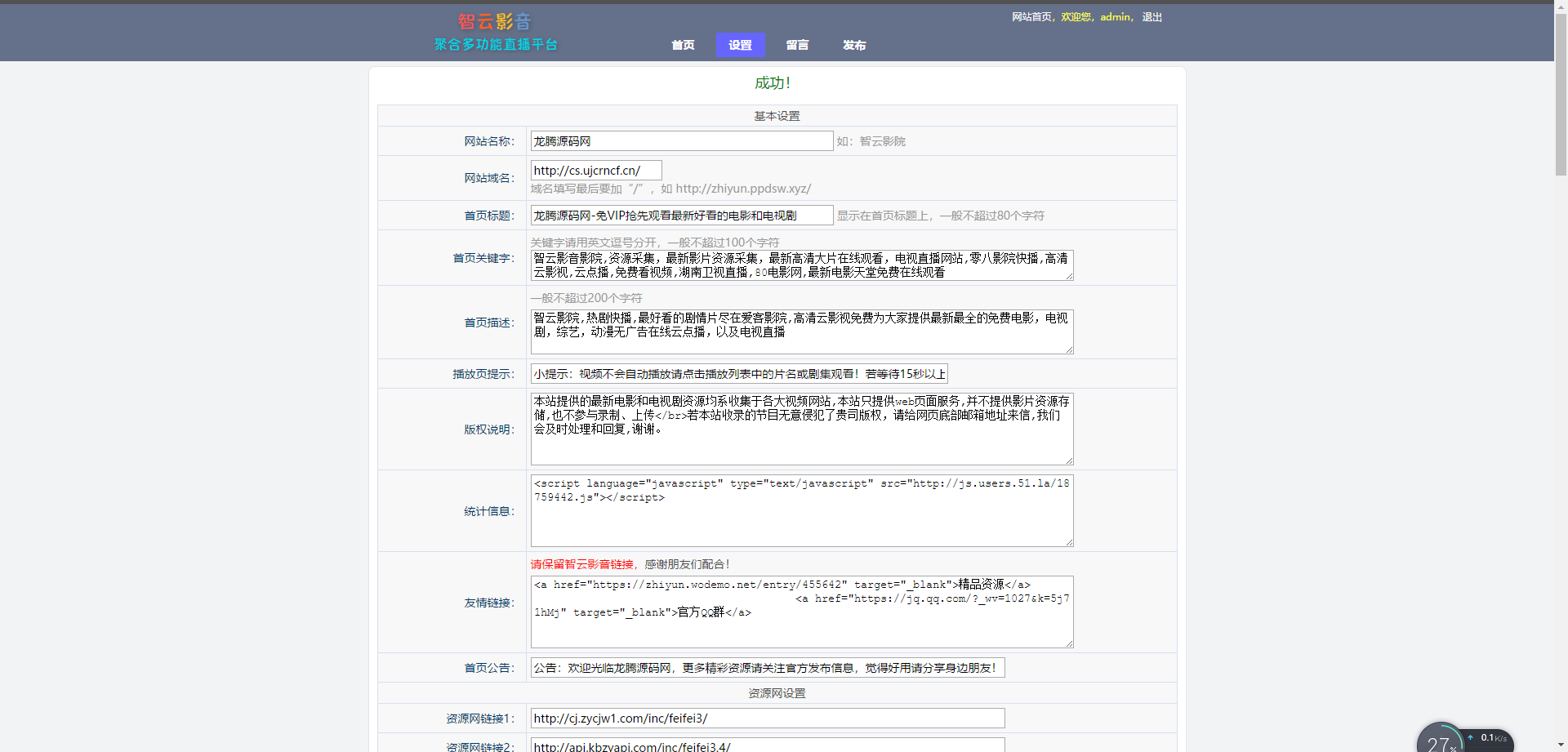Focus the 网站域名 input field
This screenshot has height=752, width=1568.
click(596, 171)
